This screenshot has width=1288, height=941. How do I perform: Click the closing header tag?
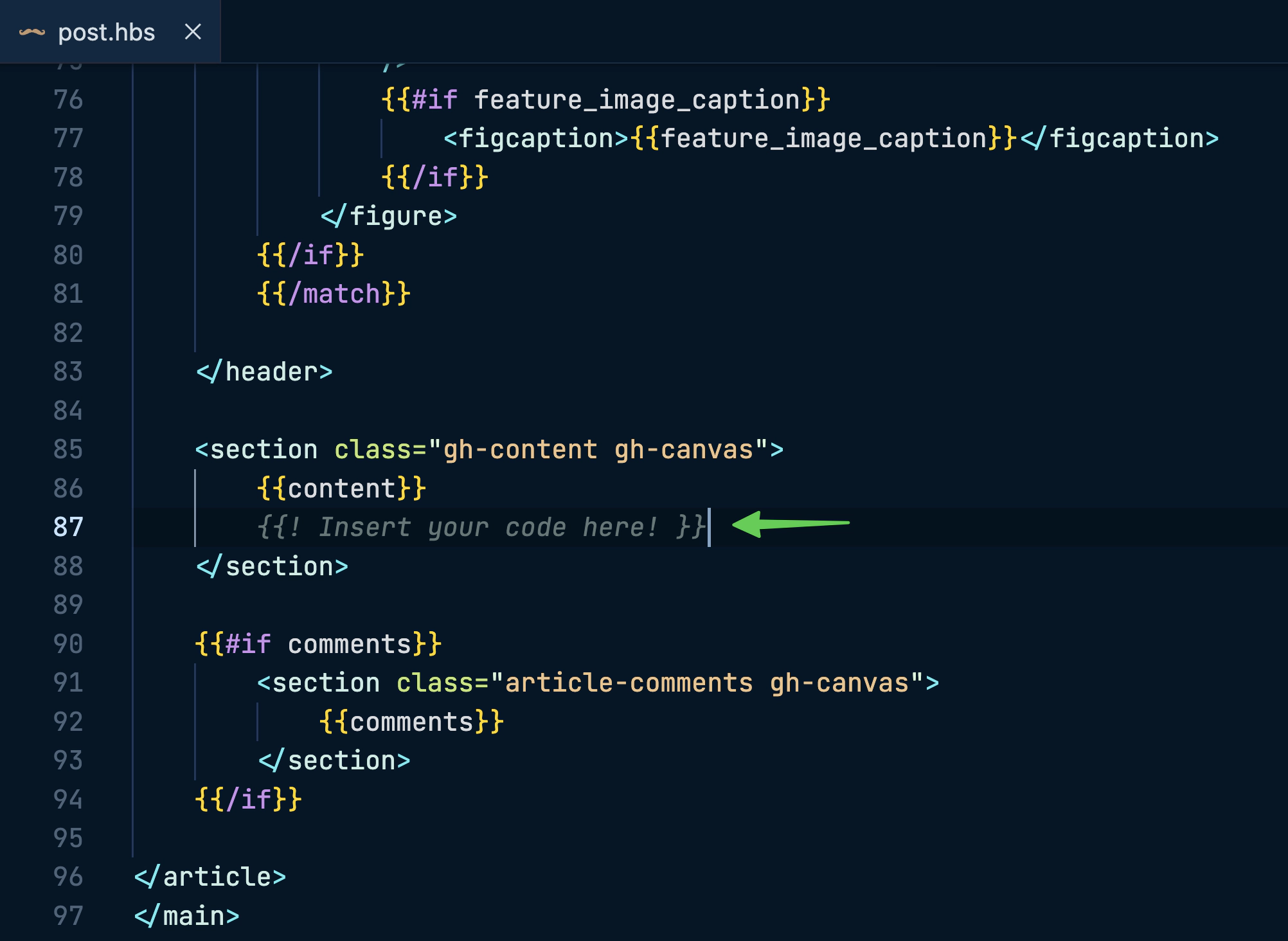tap(264, 372)
